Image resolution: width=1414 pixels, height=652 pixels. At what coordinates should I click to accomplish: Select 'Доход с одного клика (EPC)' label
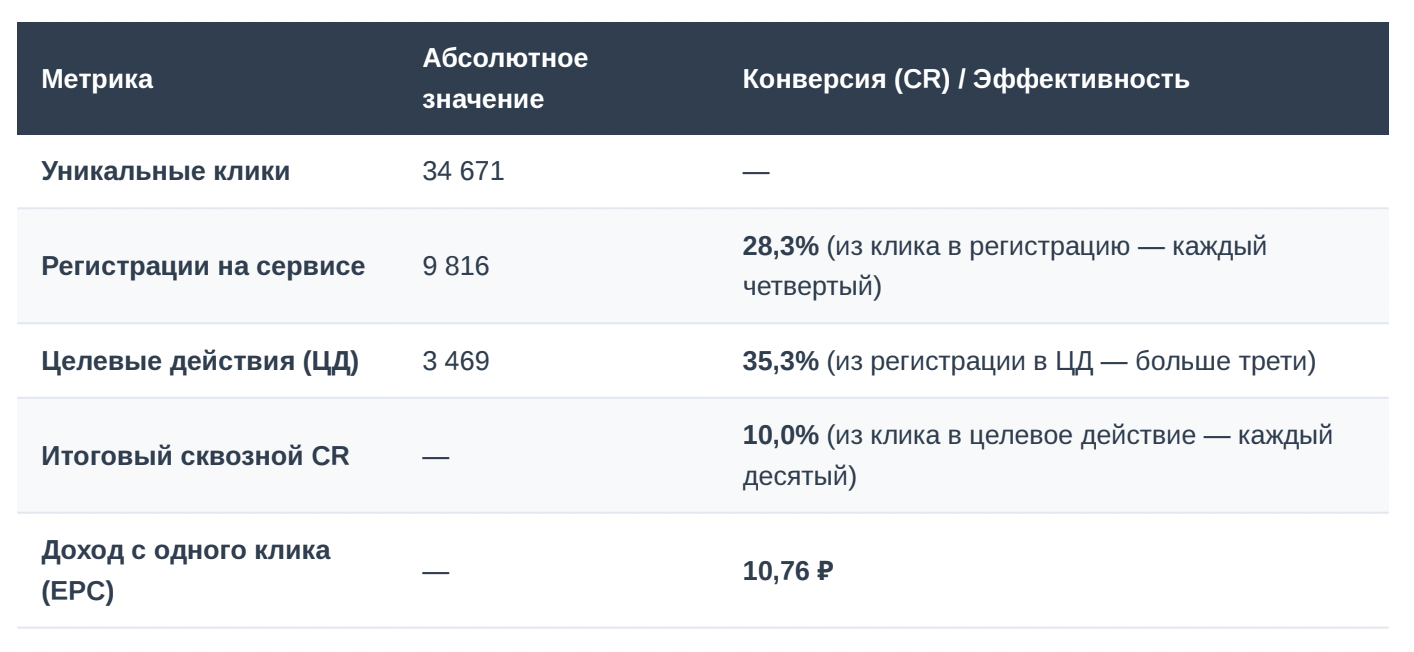point(186,570)
